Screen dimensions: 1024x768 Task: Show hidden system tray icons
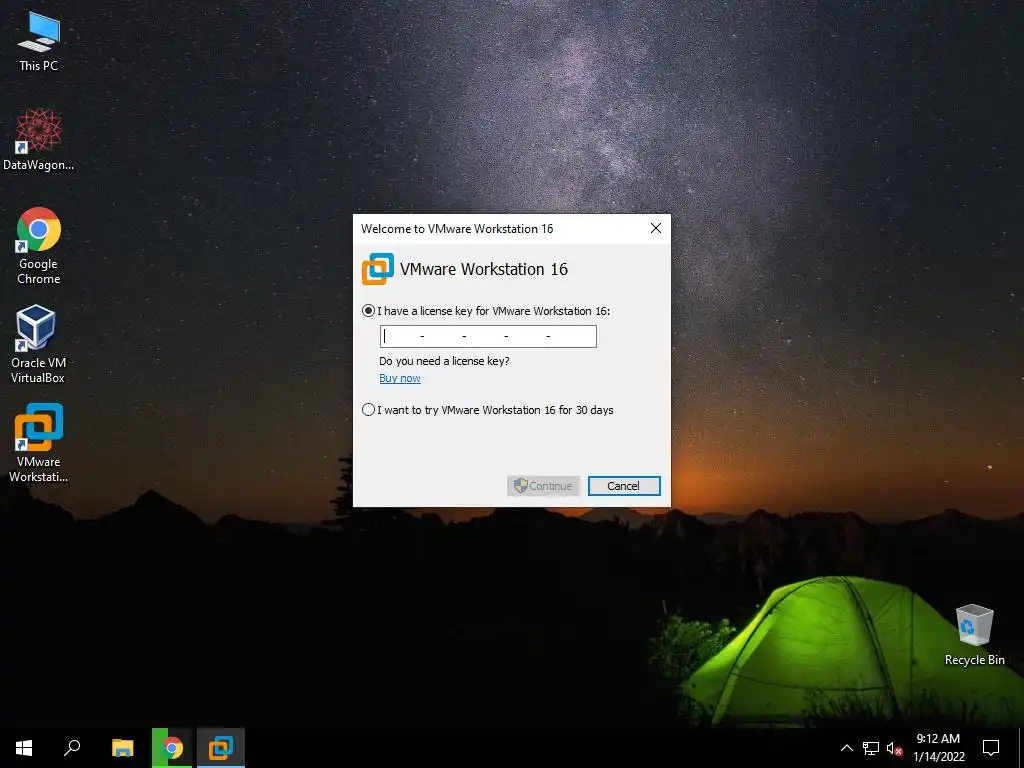pos(846,748)
